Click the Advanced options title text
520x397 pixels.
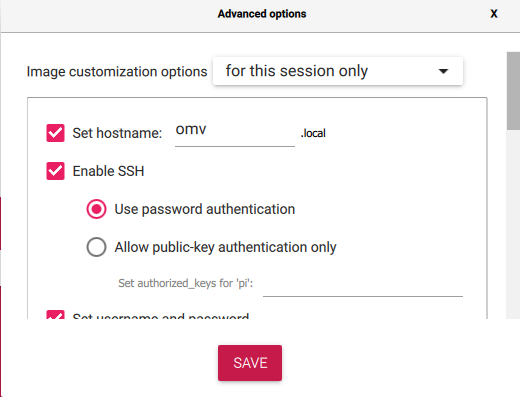pyautogui.click(x=262, y=14)
